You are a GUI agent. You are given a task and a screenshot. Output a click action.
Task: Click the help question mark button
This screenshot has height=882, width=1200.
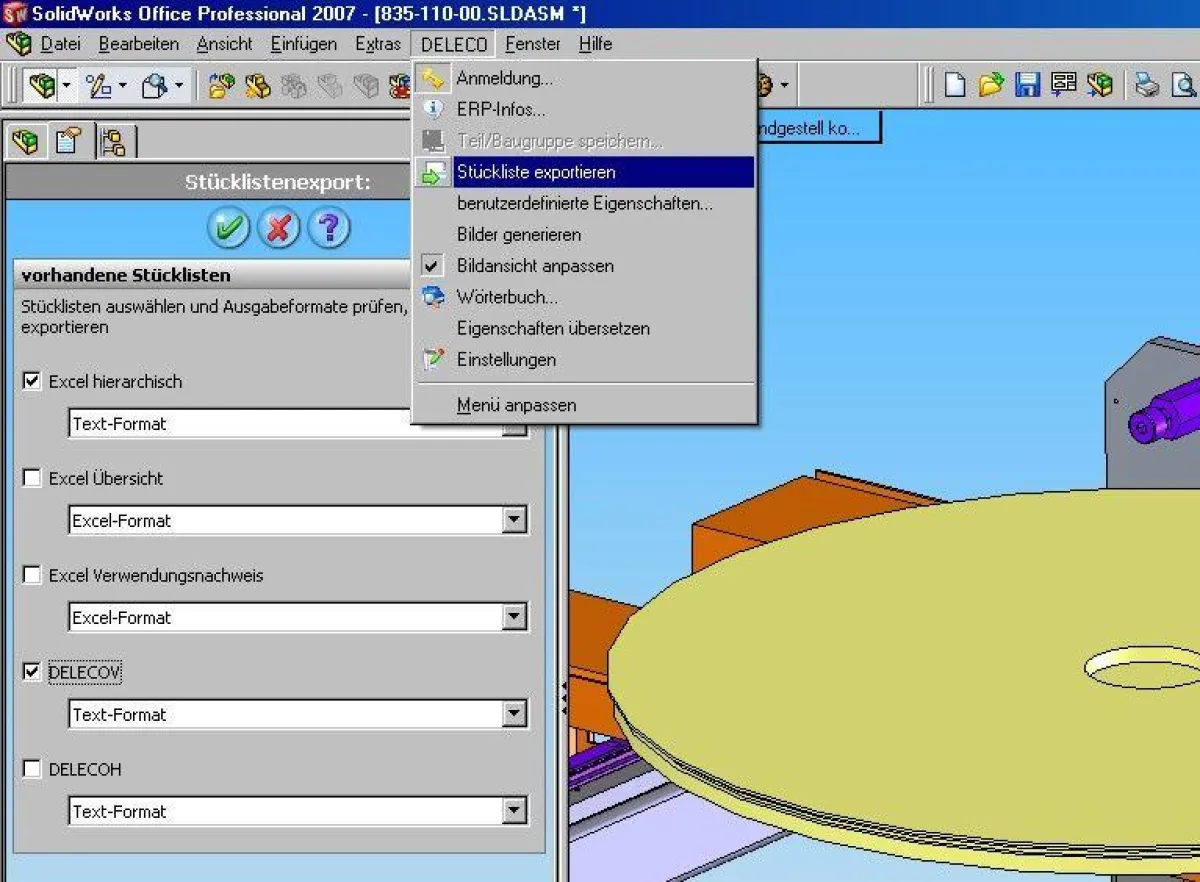pos(330,228)
